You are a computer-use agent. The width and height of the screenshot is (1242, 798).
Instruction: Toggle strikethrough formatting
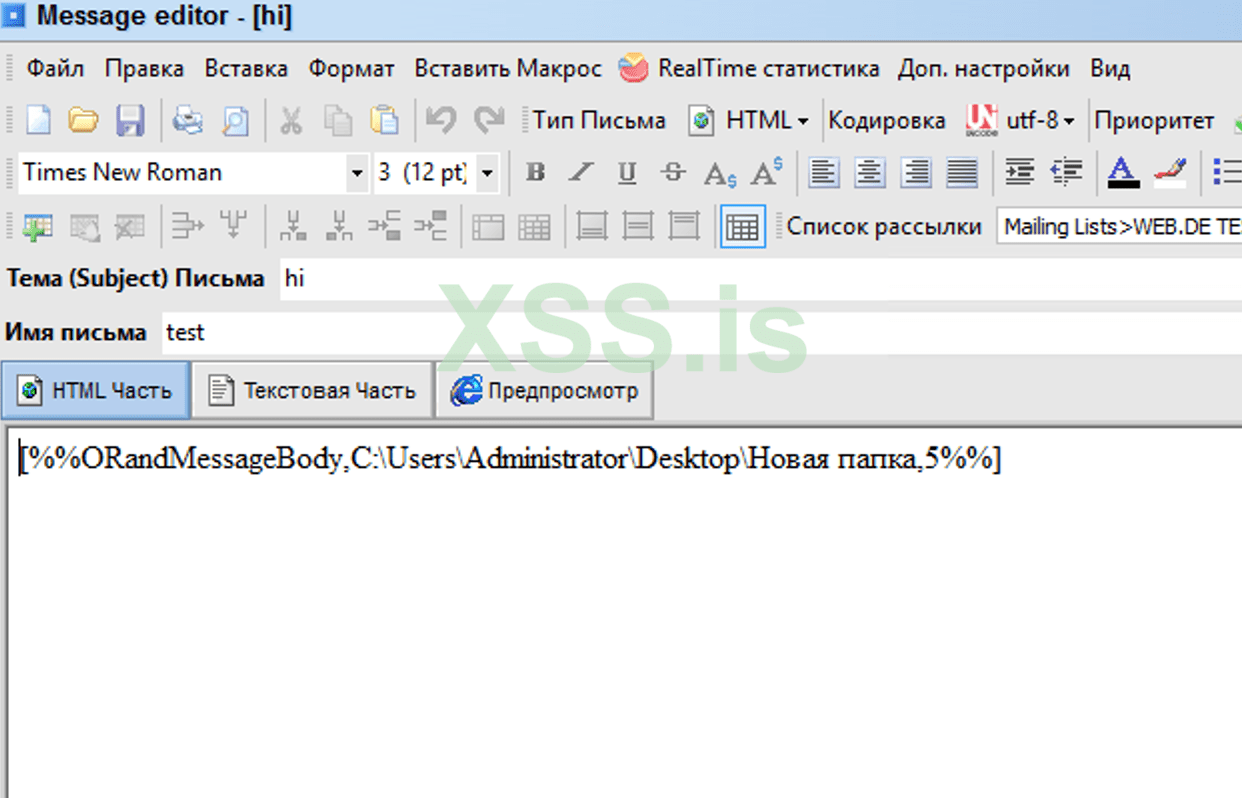point(673,172)
